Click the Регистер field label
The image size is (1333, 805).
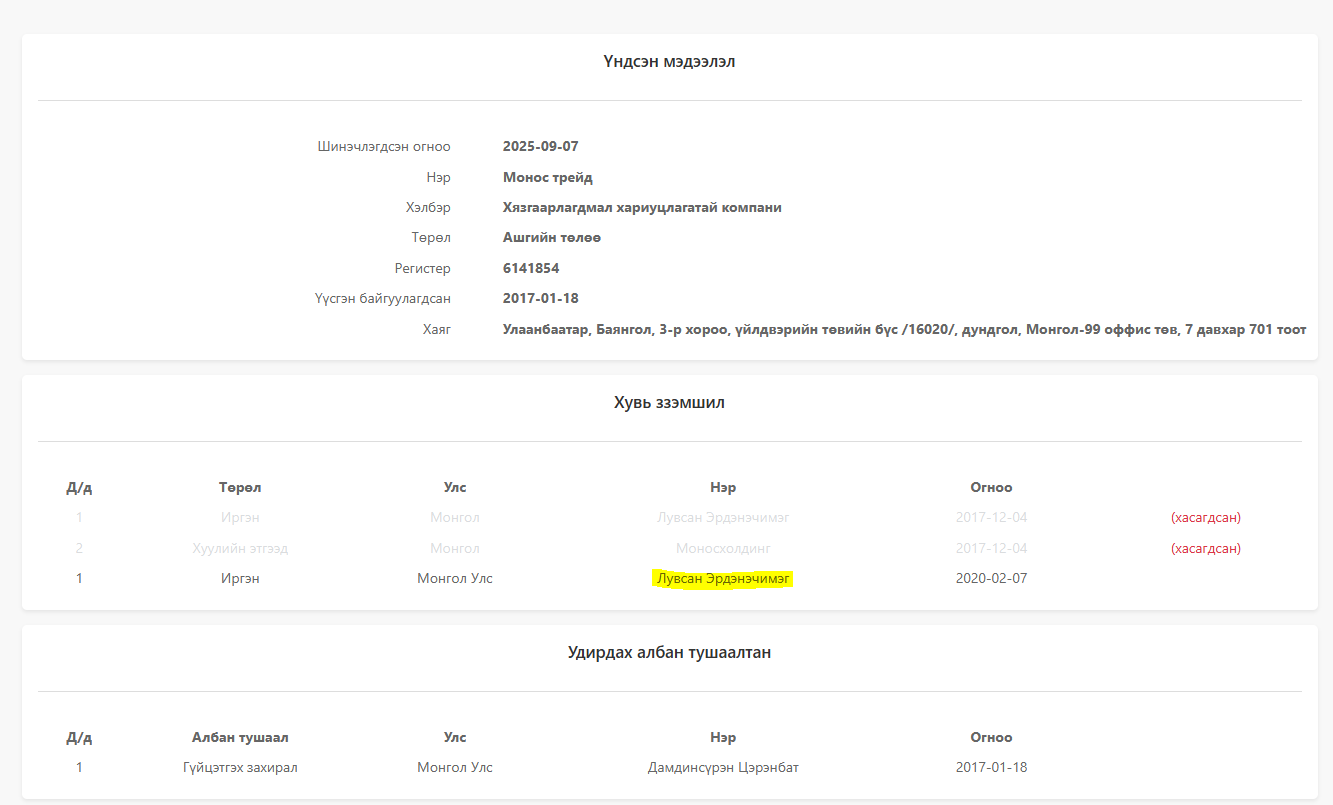[x=422, y=268]
